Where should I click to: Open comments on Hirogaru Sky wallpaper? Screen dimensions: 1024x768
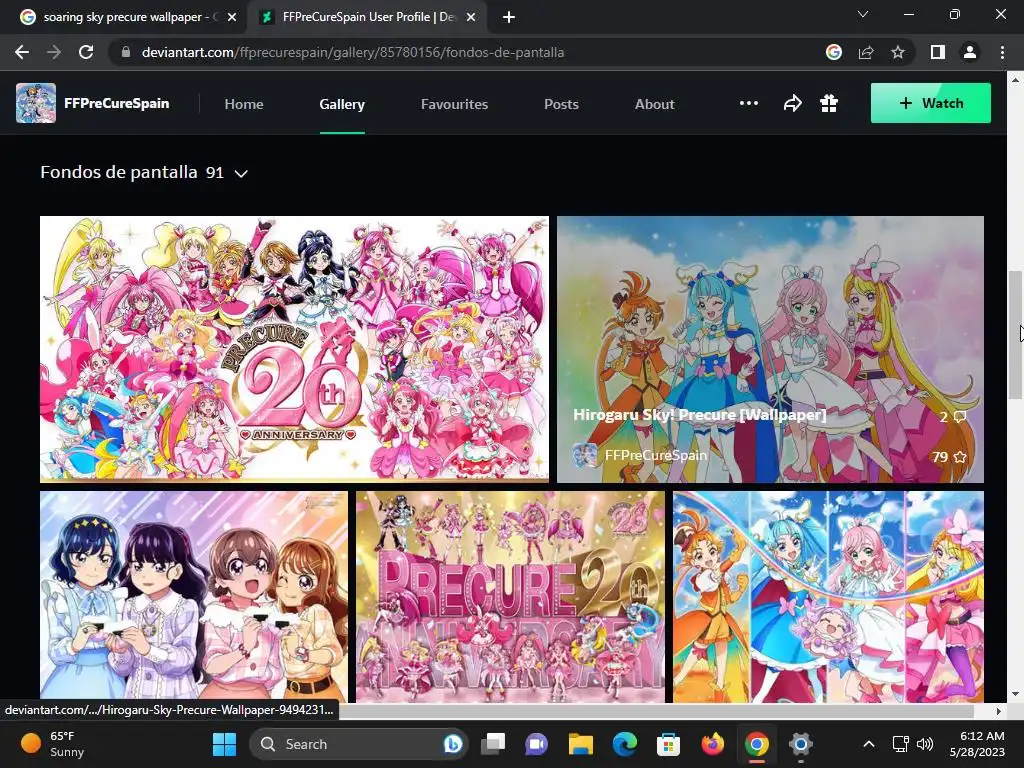click(x=953, y=417)
